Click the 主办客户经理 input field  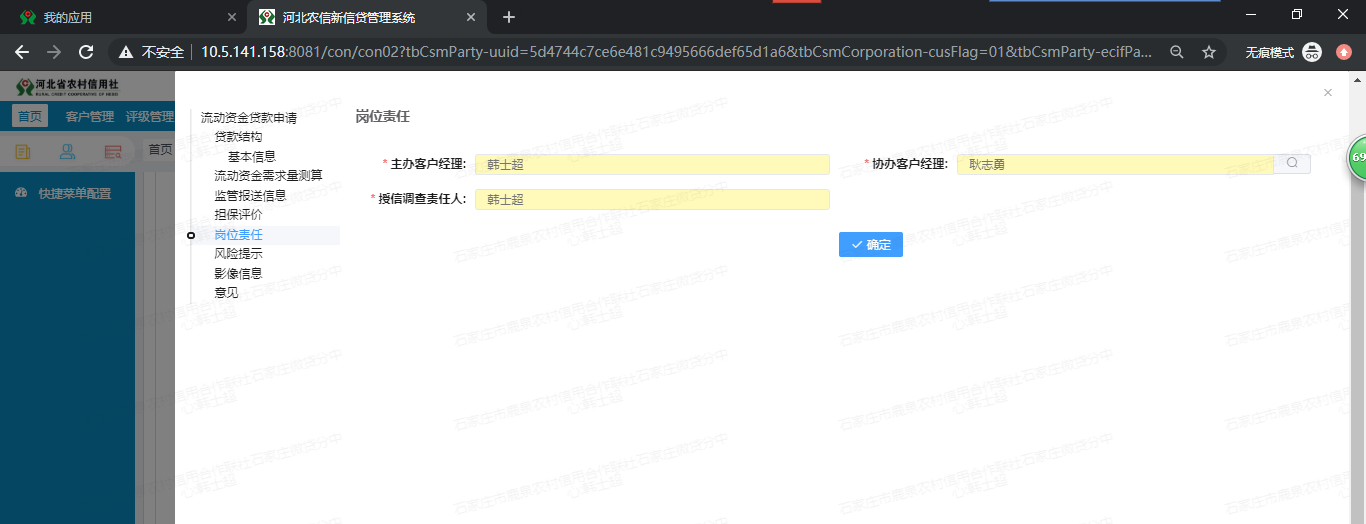(x=652, y=164)
